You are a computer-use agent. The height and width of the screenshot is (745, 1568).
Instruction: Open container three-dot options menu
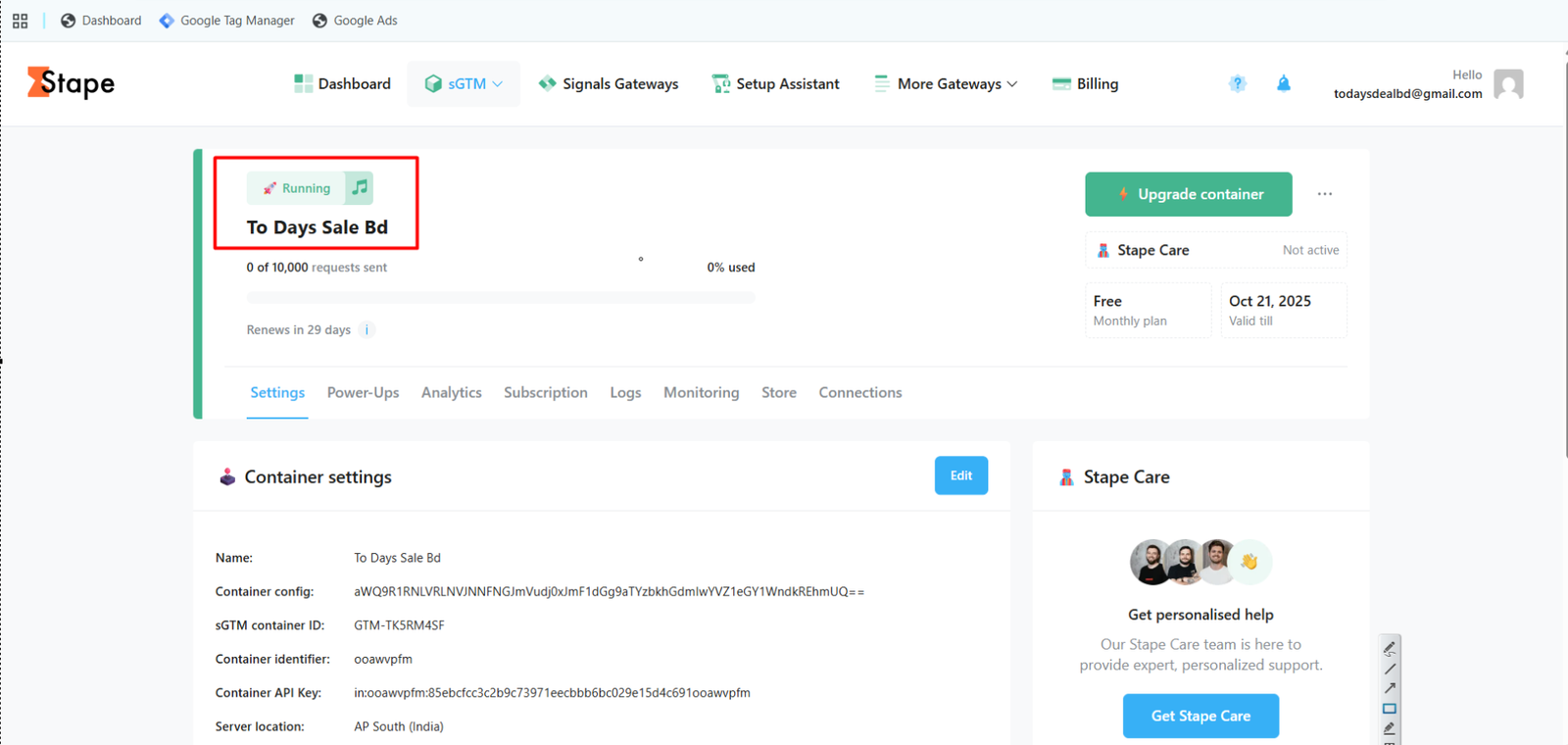point(1325,194)
